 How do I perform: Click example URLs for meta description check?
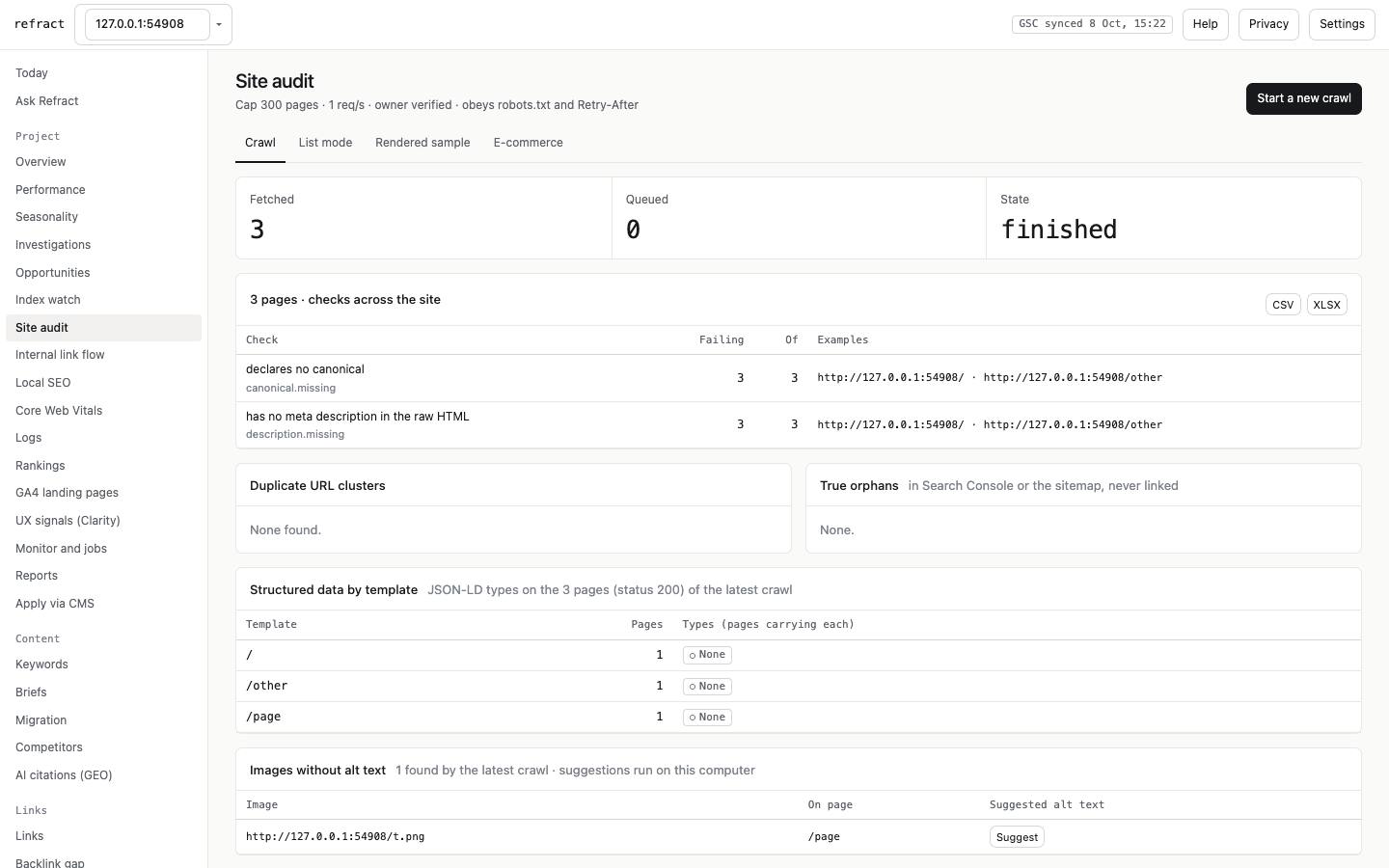(x=990, y=425)
